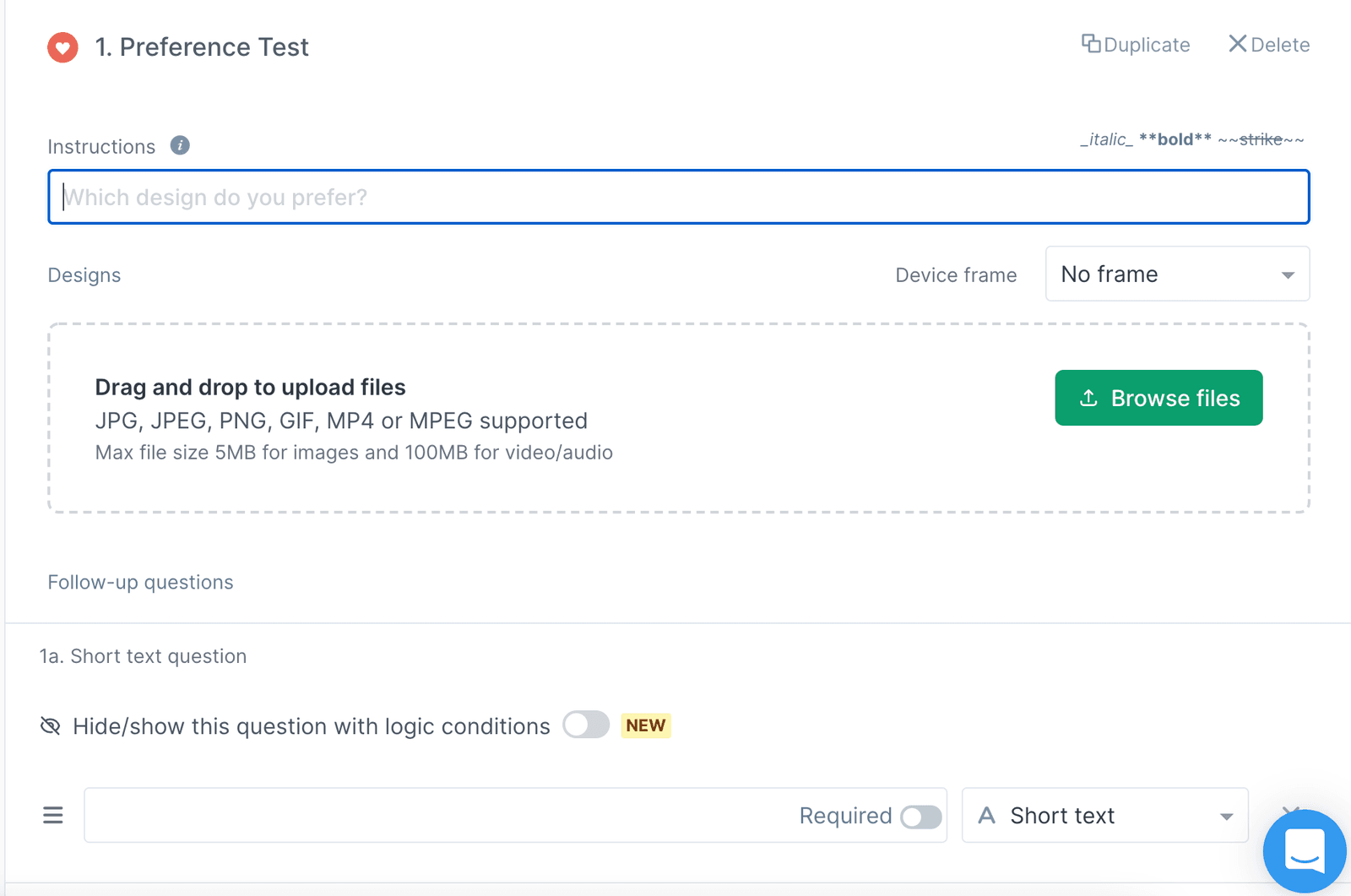Click the 'Which design do you prefer?' instructions field

pyautogui.click(x=675, y=197)
